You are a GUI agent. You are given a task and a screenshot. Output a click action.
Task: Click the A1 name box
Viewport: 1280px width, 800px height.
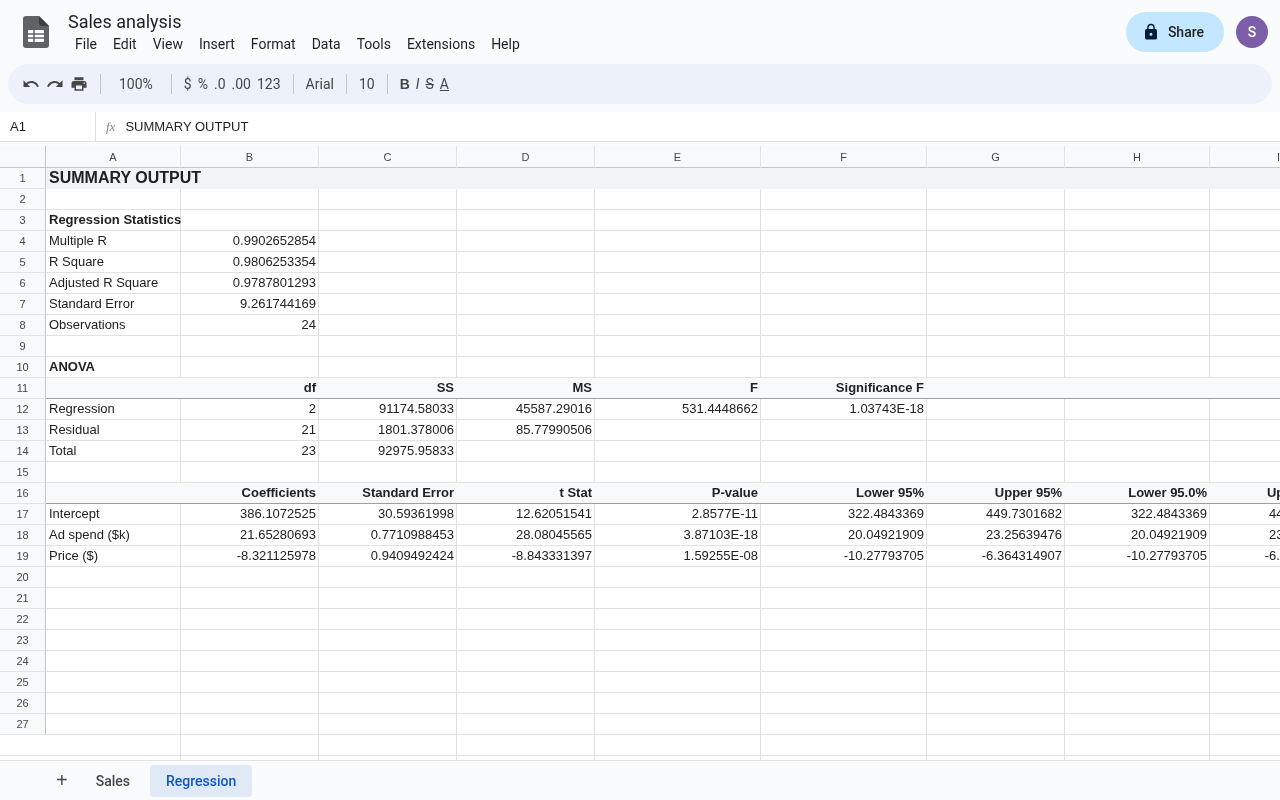click(47, 127)
